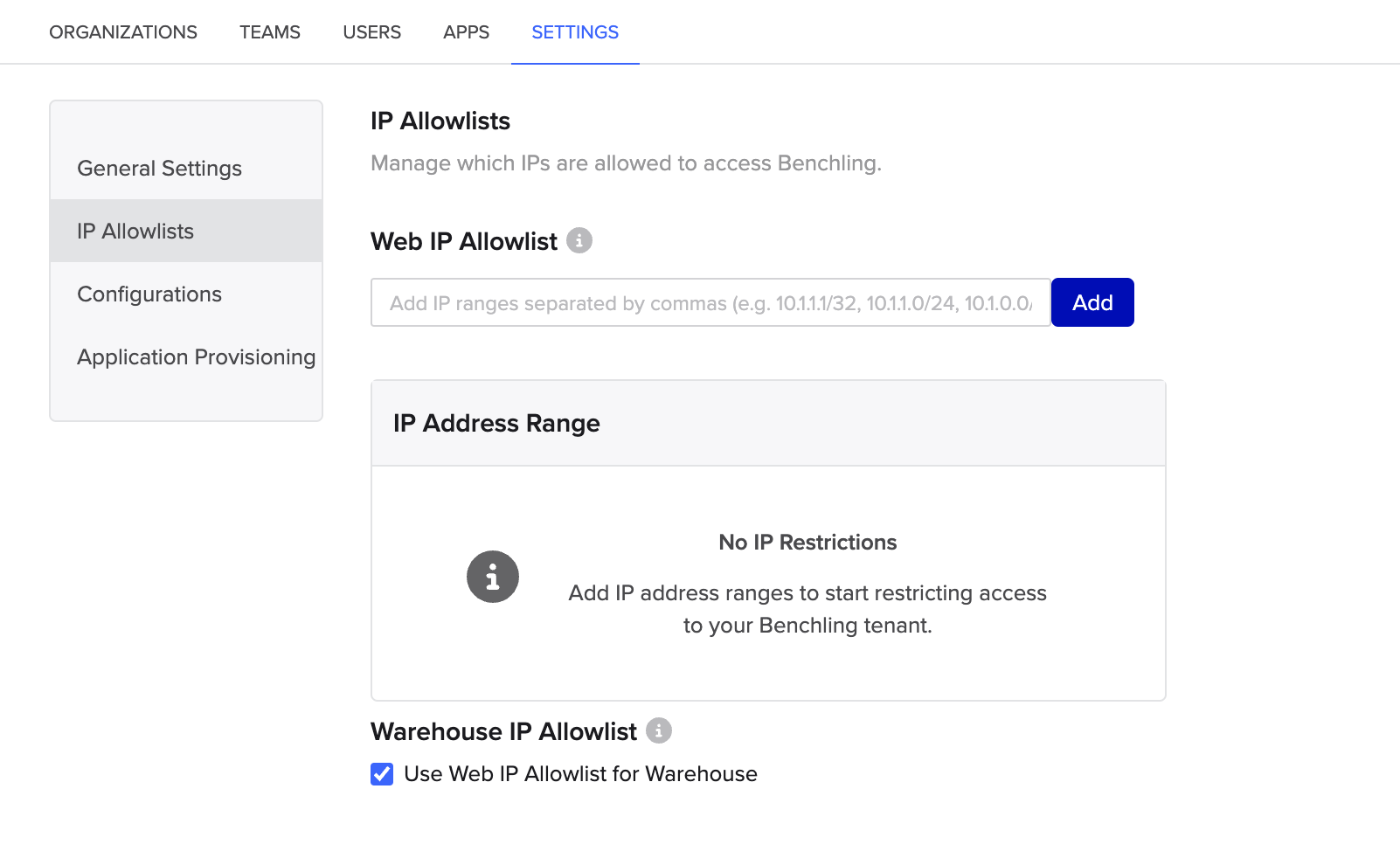This screenshot has height=865, width=1400.
Task: Open the Web IP Allowlist info tooltip
Action: coord(579,241)
